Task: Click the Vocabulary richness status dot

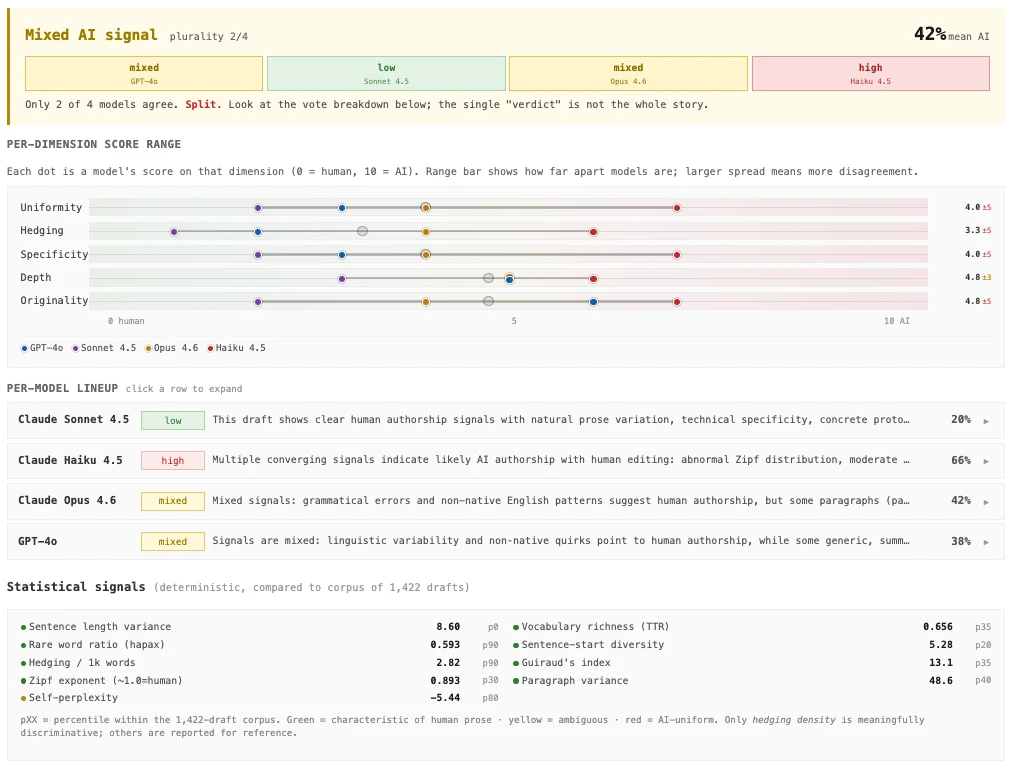Action: click(x=516, y=627)
